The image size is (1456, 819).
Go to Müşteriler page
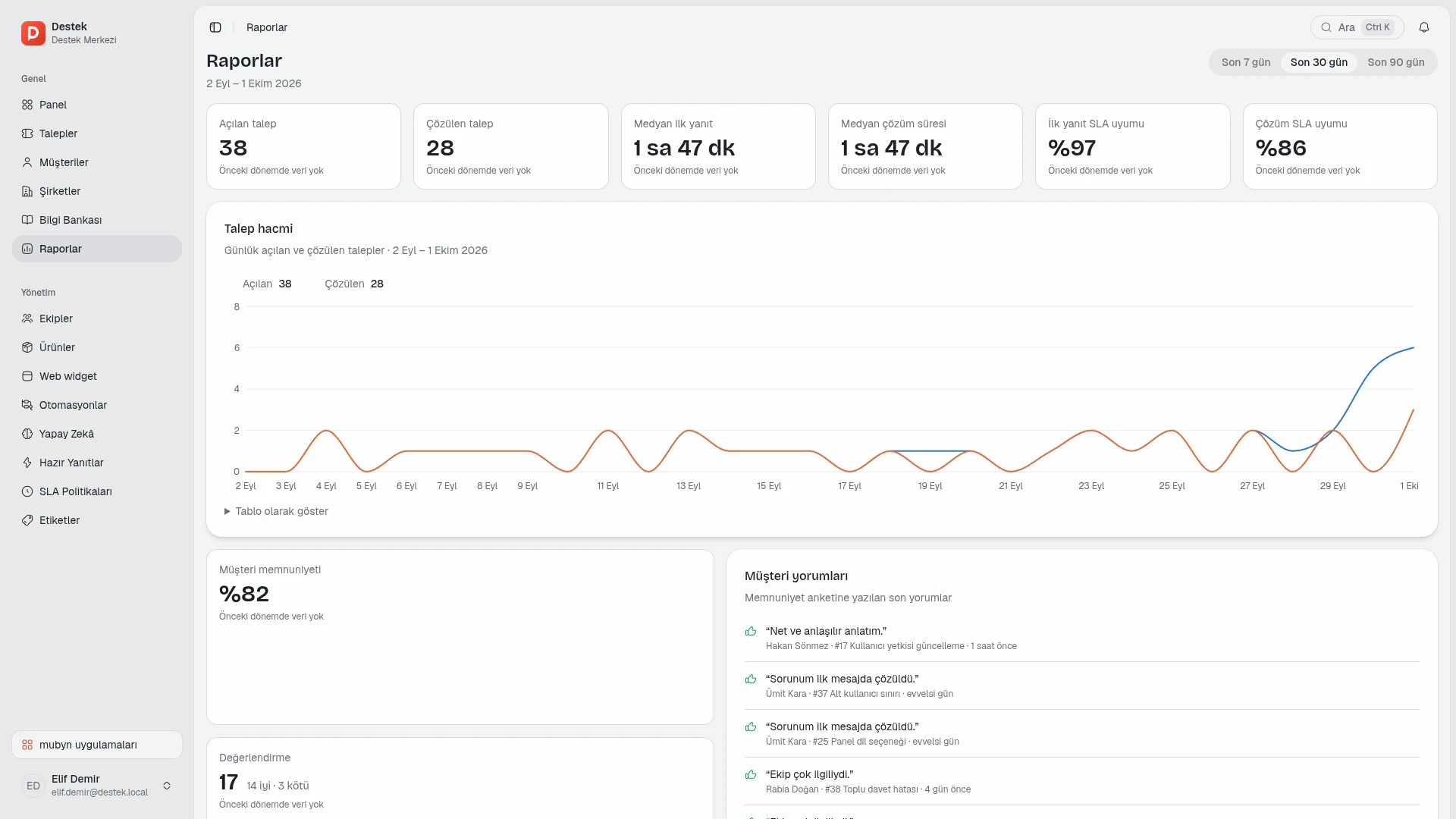coord(97,162)
